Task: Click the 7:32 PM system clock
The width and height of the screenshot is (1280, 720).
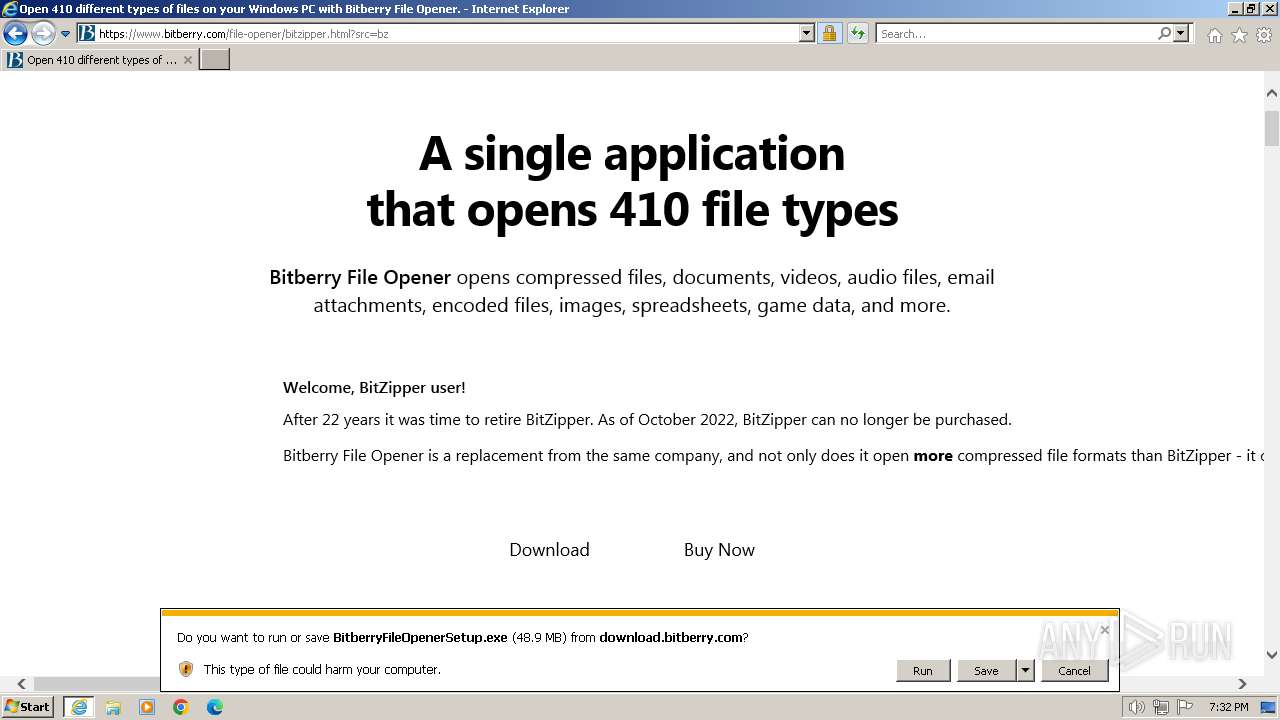Action: tap(1228, 707)
